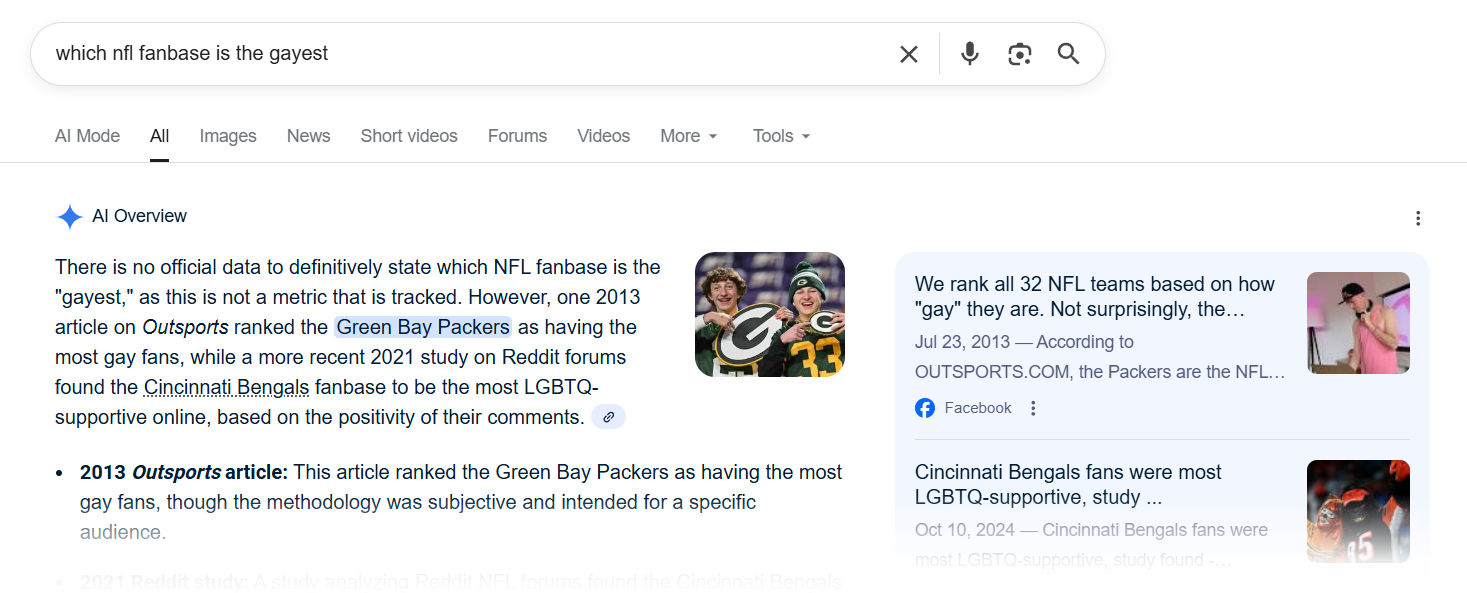Click the italic 'Outsports' word in paragraph
Screen dimensions: 1467x593
(185, 327)
